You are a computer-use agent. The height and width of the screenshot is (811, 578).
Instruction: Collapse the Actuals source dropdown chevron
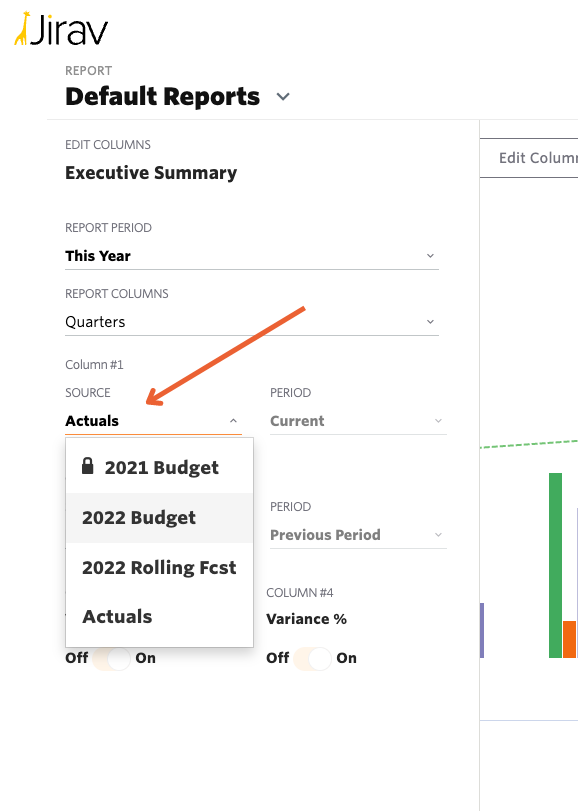point(232,420)
